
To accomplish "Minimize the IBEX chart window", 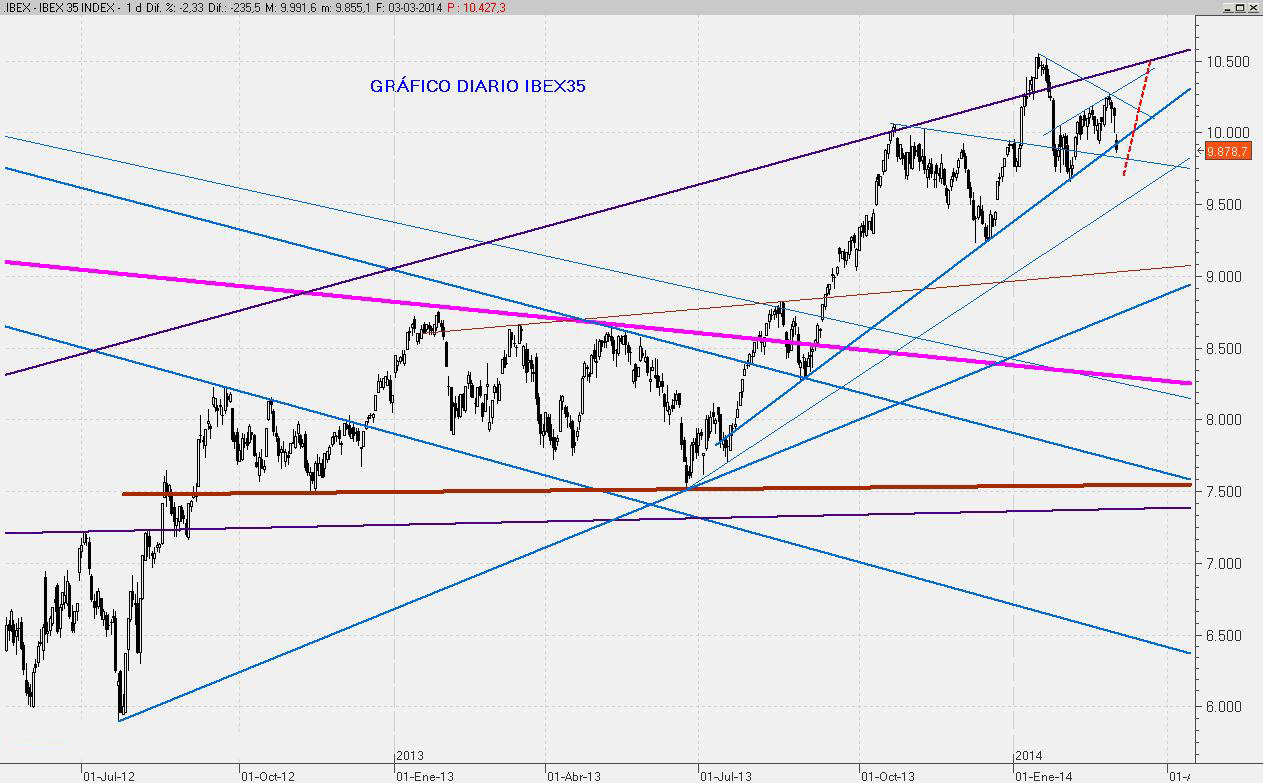I will 1226,7.
